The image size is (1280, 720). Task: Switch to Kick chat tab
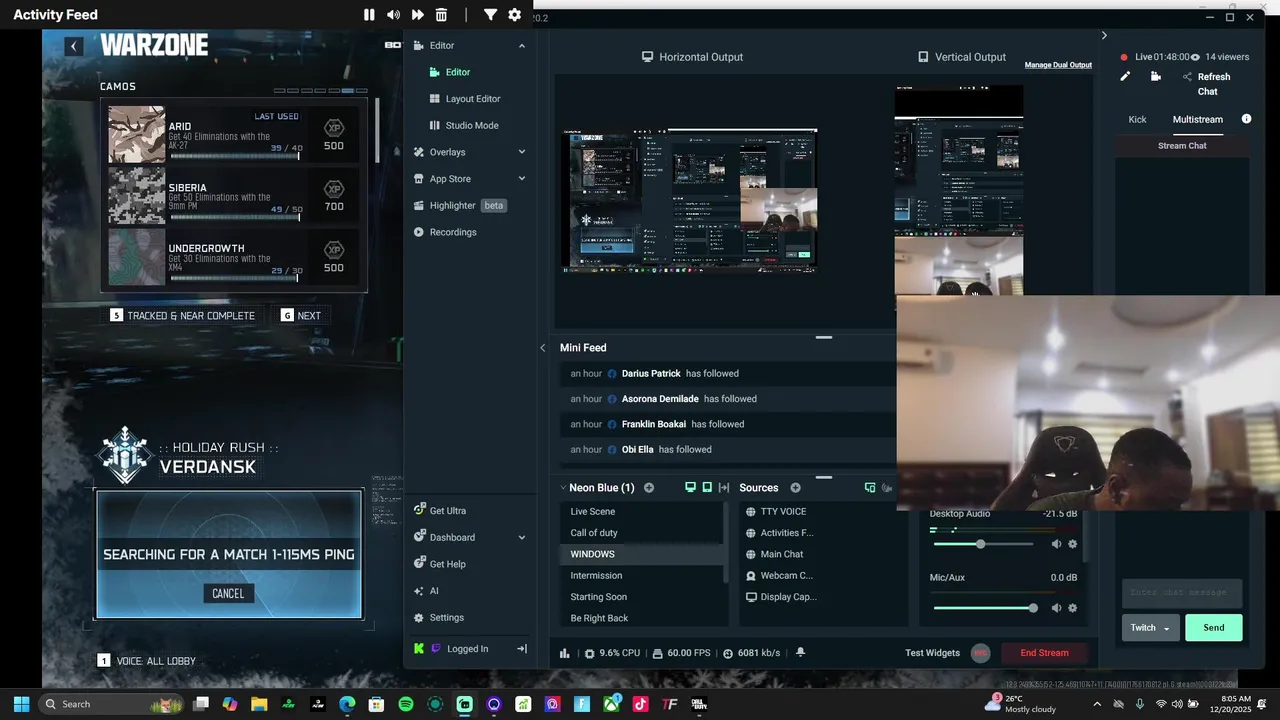pyautogui.click(x=1137, y=119)
